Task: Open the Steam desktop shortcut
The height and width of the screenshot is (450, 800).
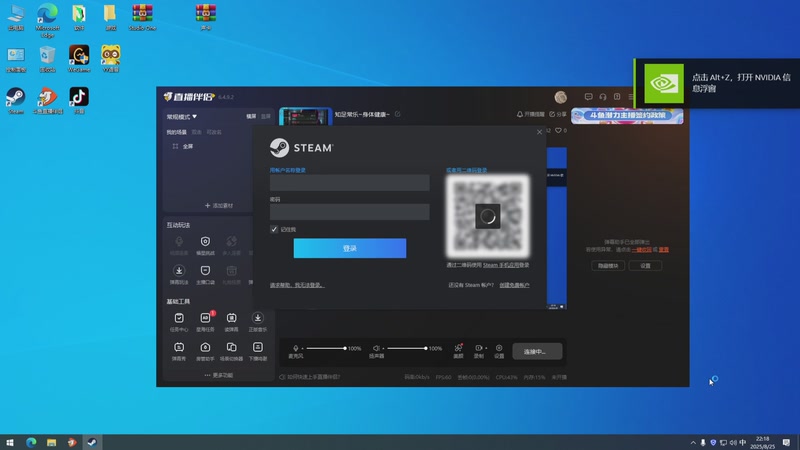Action: point(16,100)
